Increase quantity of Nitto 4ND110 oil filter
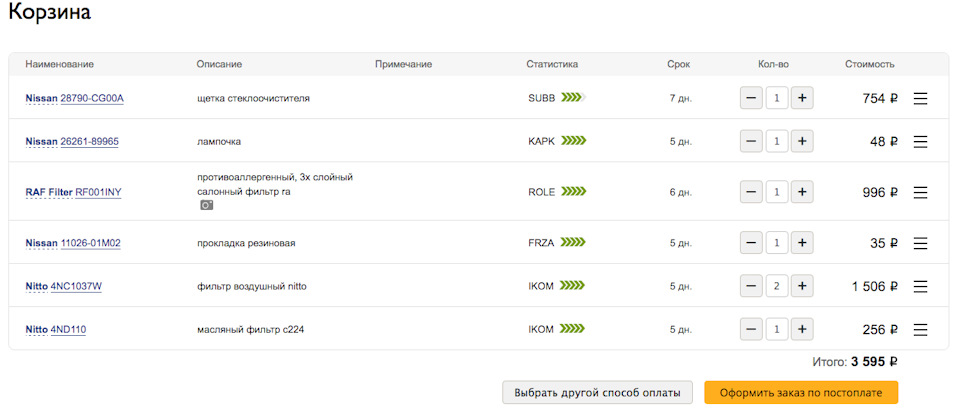This screenshot has width=960, height=417. [x=802, y=329]
